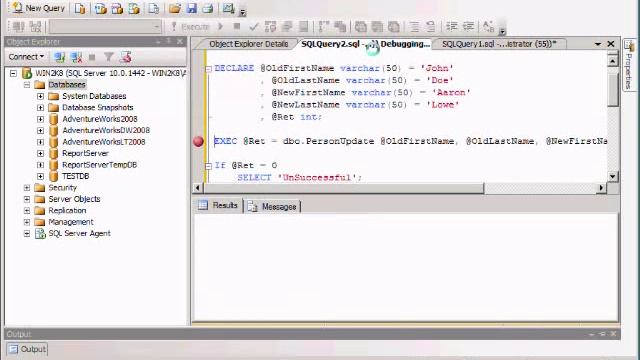Click the Results to File icon
This screenshot has width=640, height=360.
tap(394, 27)
